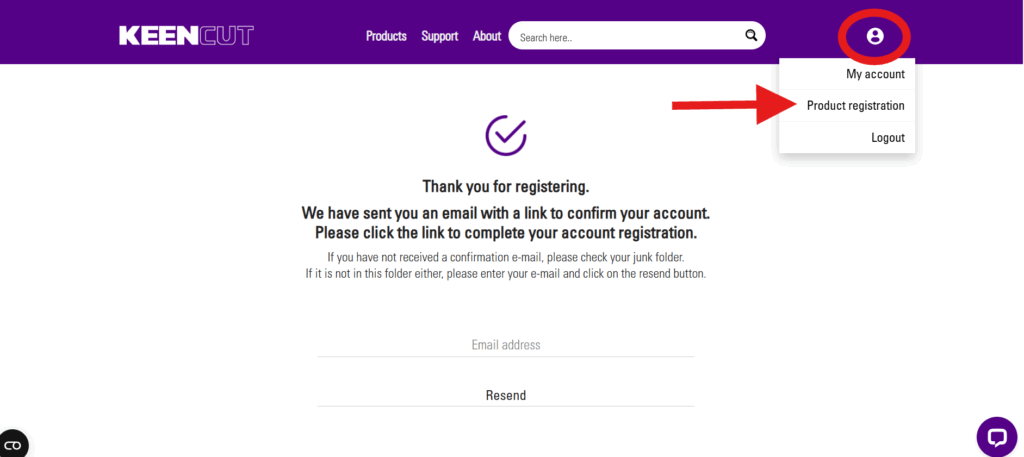Click the bottom-left cookie settings icon
1024x457 pixels.
[x=13, y=444]
